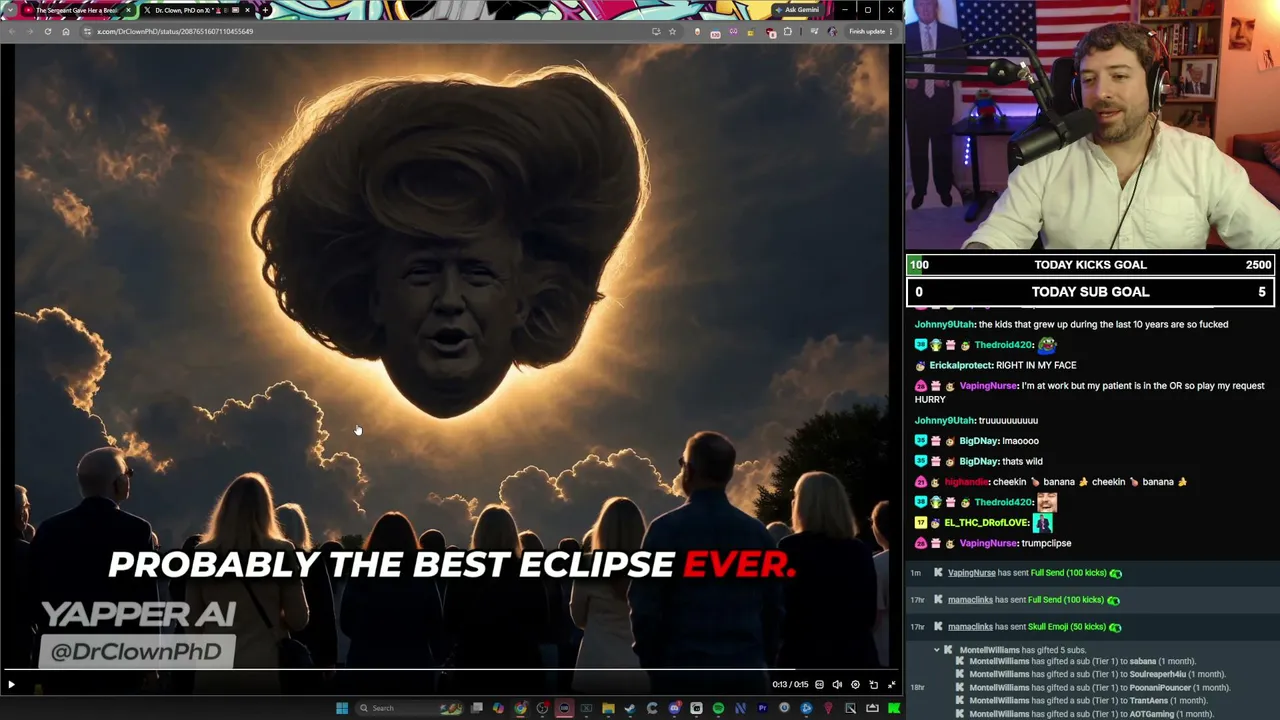
Task: Collapse MontellWilliams gifted subs list
Action: coord(937,650)
